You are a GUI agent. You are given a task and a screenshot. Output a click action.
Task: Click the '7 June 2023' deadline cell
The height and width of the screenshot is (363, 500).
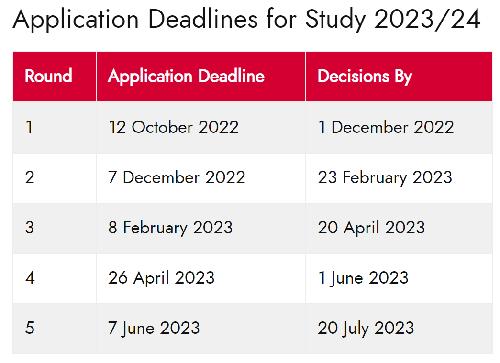coord(201,328)
